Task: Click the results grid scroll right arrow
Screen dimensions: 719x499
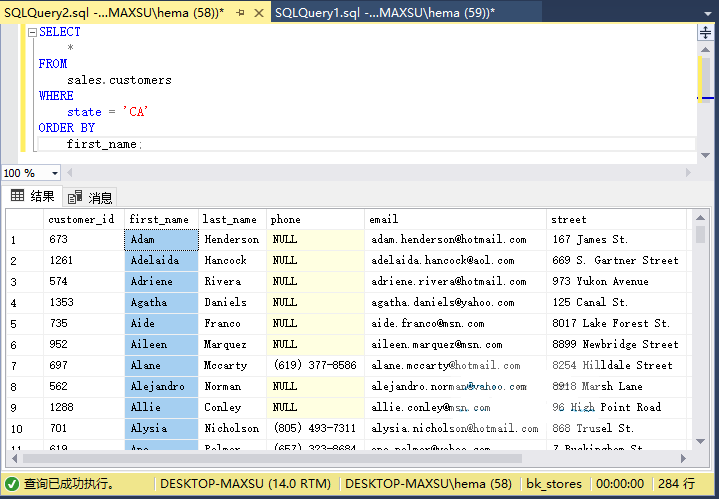Action: (x=683, y=458)
